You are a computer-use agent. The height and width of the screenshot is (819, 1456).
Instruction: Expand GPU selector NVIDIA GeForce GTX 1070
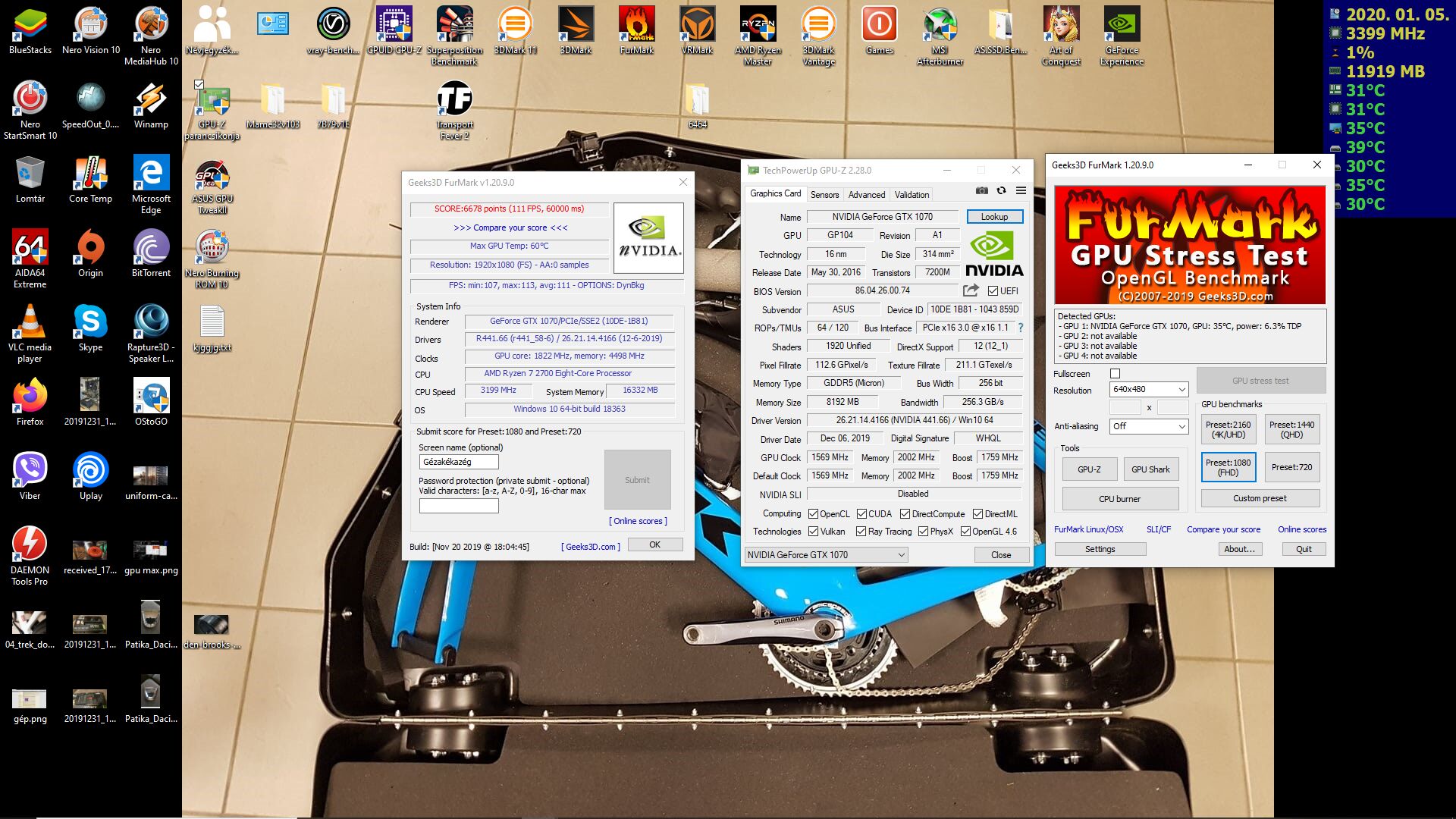pos(826,554)
